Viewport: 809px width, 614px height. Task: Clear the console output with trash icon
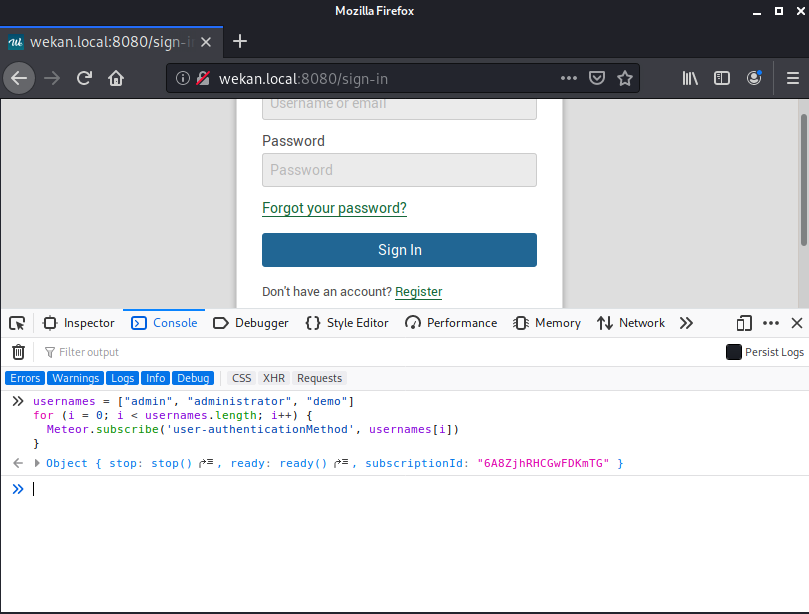(18, 351)
